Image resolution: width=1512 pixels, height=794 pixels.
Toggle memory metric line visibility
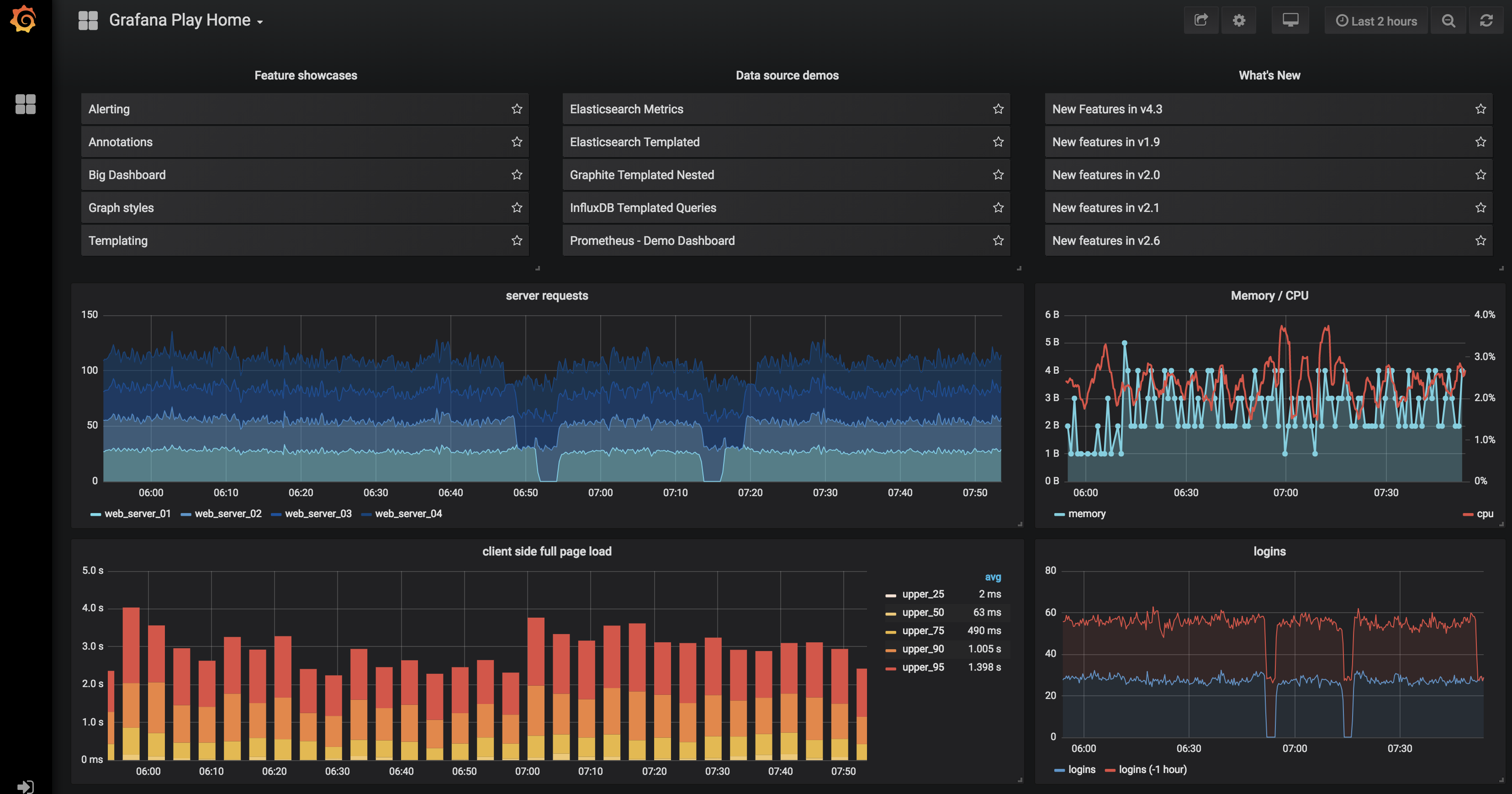(1080, 514)
